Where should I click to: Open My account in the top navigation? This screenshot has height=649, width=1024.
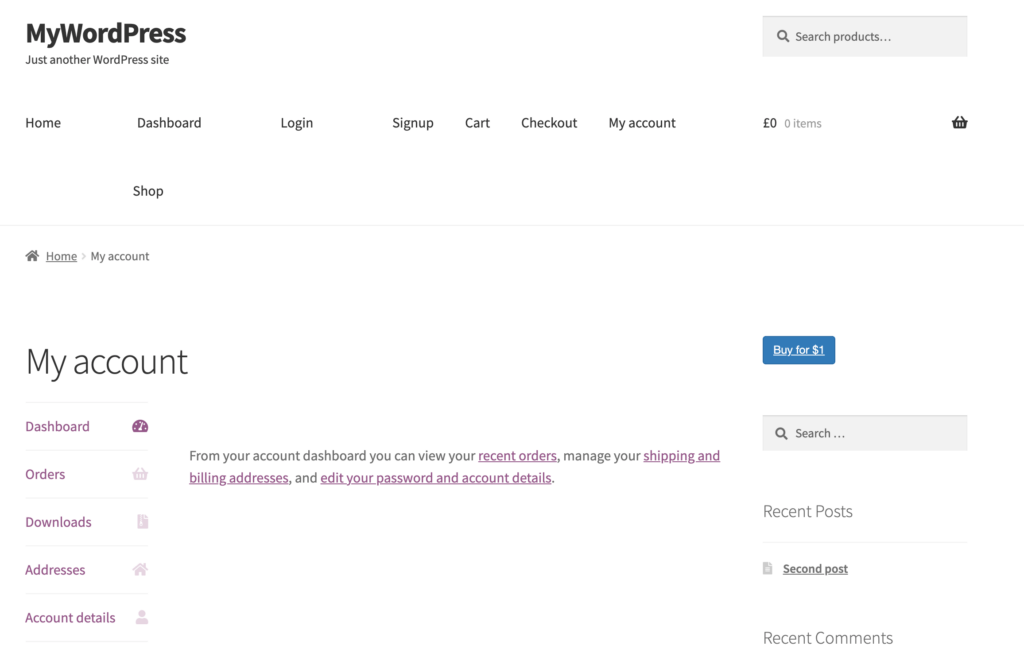pyautogui.click(x=642, y=123)
